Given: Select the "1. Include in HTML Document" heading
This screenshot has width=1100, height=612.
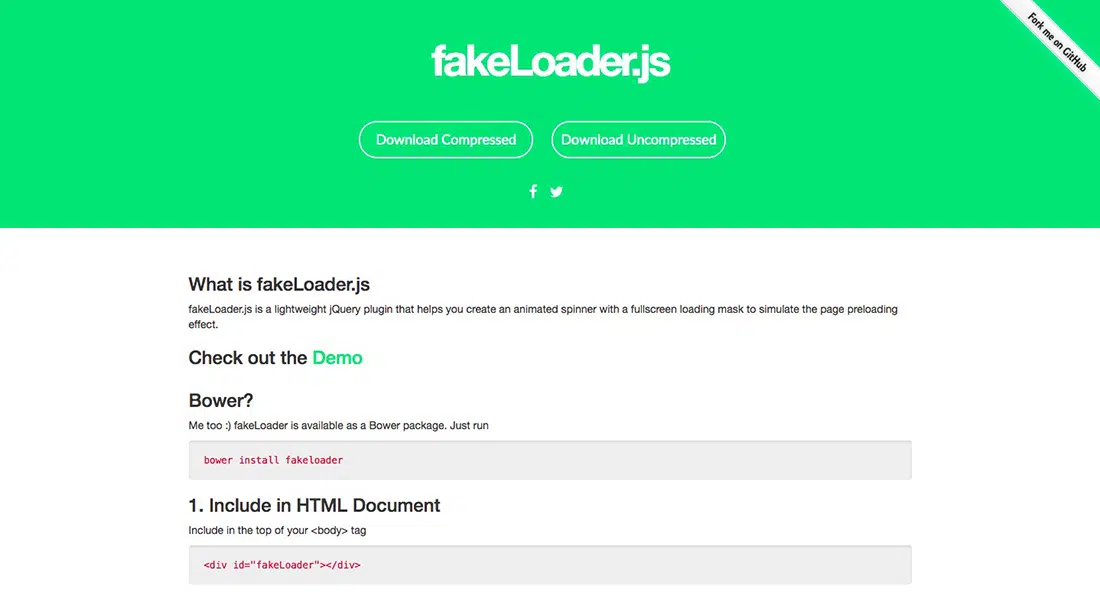Looking at the screenshot, I should pos(314,505).
